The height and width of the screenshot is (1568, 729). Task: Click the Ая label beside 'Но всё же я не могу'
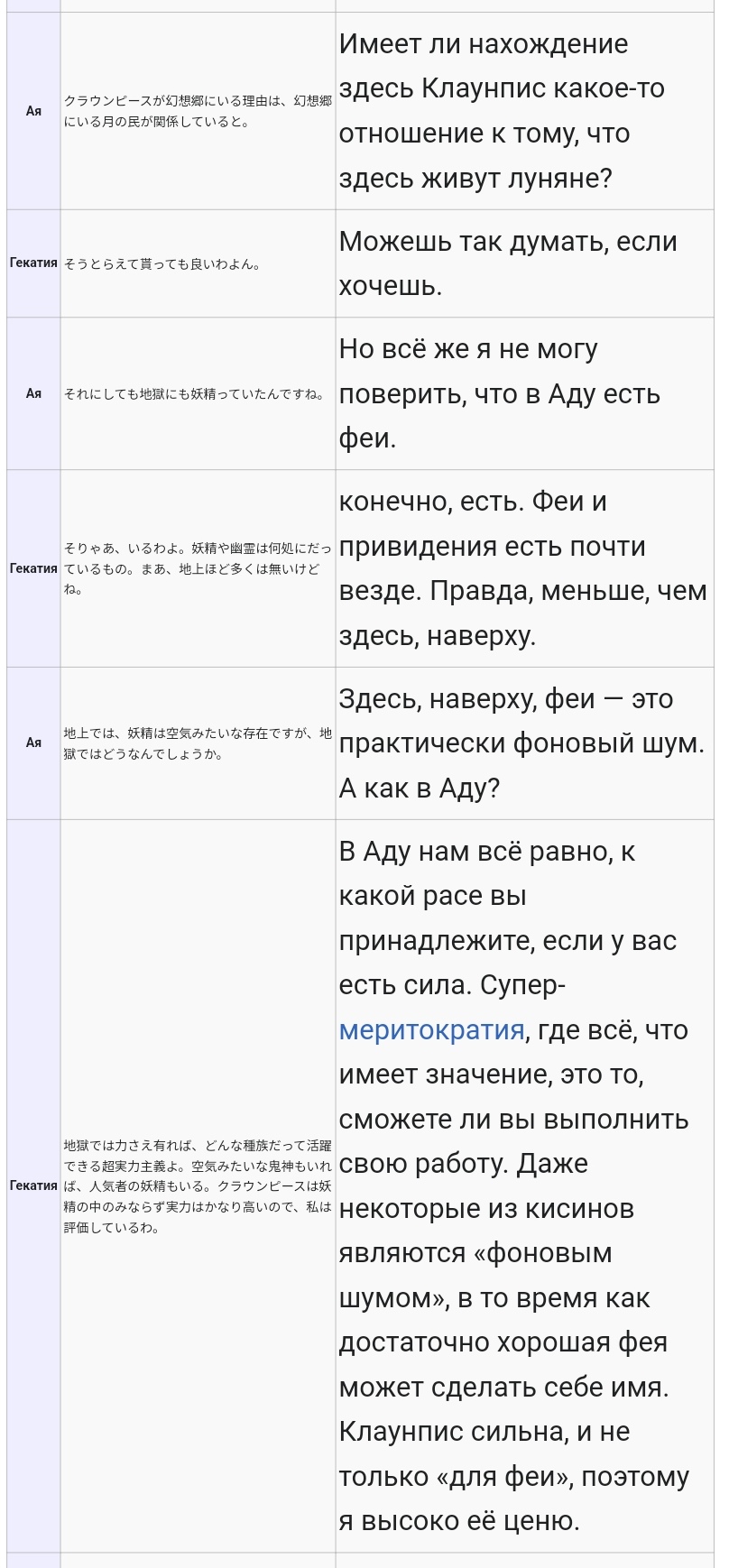(x=33, y=393)
